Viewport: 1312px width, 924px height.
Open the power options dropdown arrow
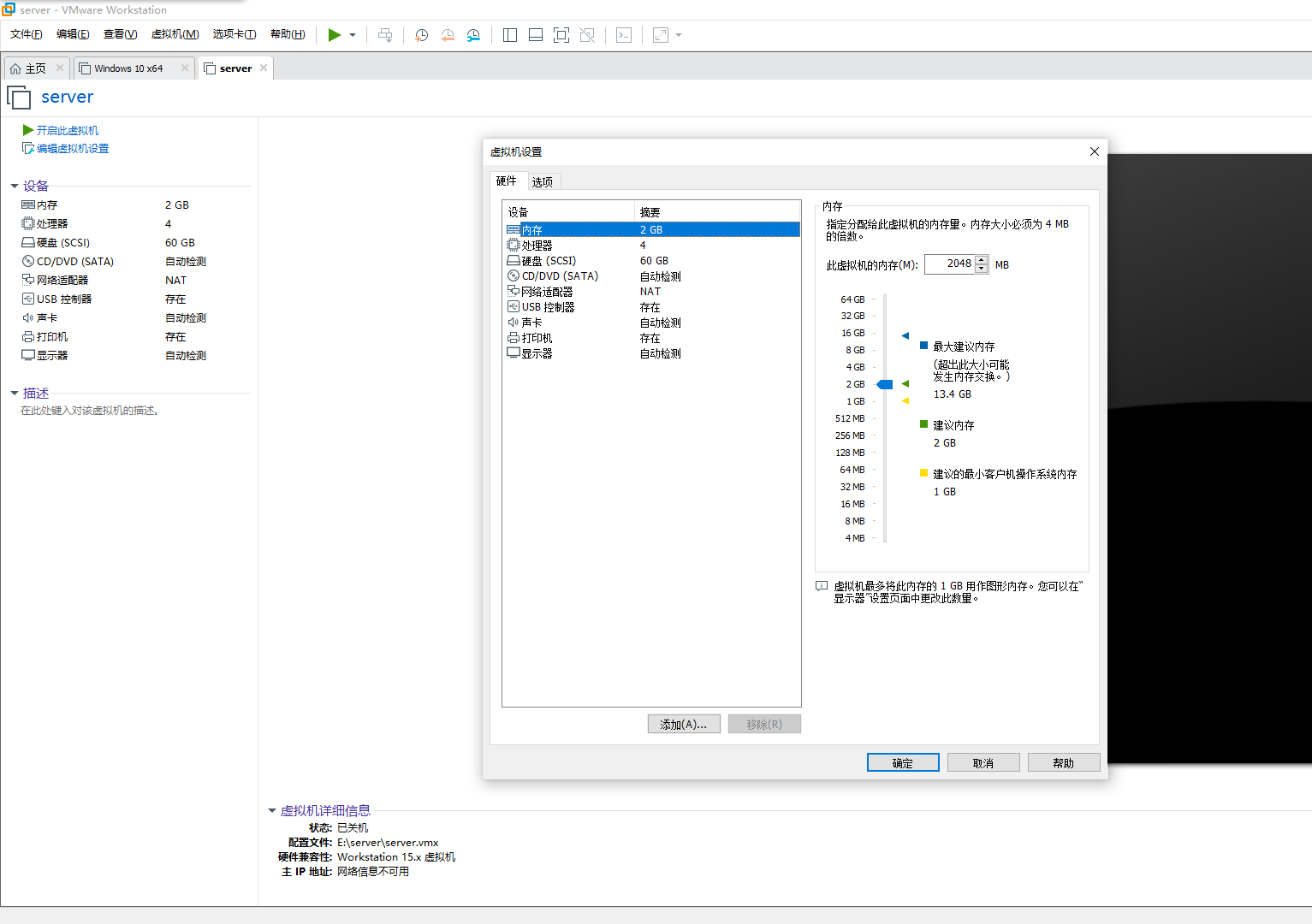353,35
